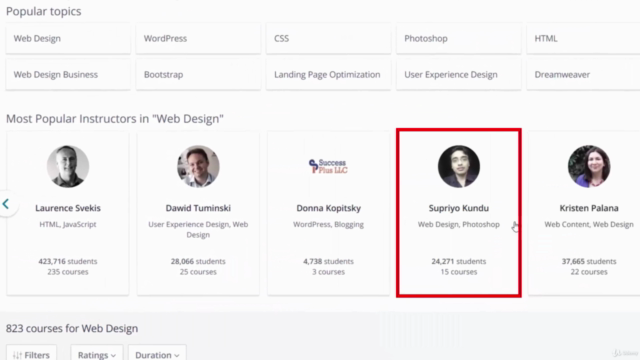Open Donna Kopitsky instructor name link
Screen dimensions: 640x360
[x=329, y=208]
